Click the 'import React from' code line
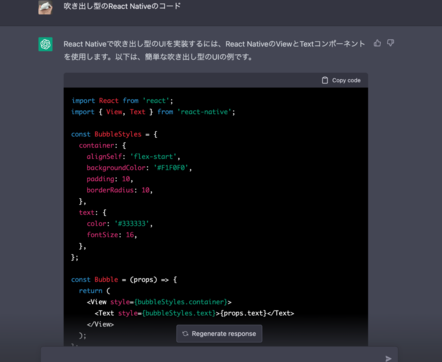442x362 pixels. coord(122,101)
